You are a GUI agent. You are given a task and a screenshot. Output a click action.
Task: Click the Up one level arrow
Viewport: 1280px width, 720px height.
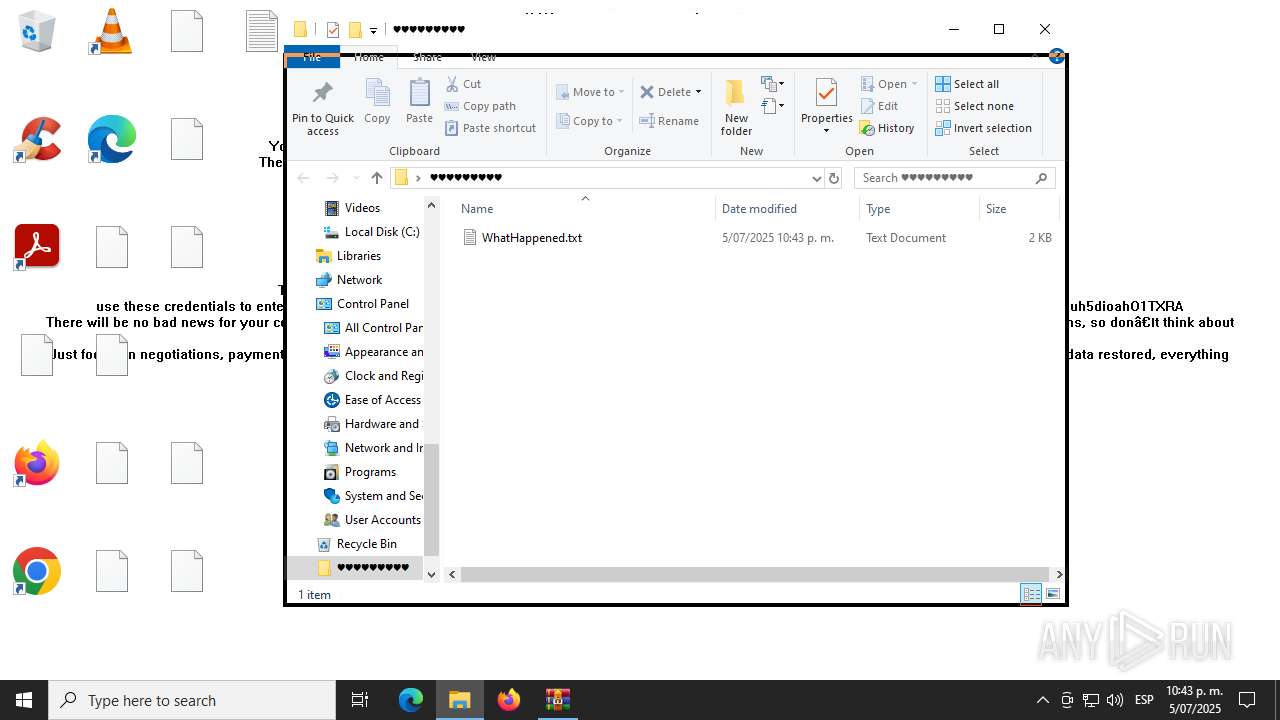[x=377, y=178]
